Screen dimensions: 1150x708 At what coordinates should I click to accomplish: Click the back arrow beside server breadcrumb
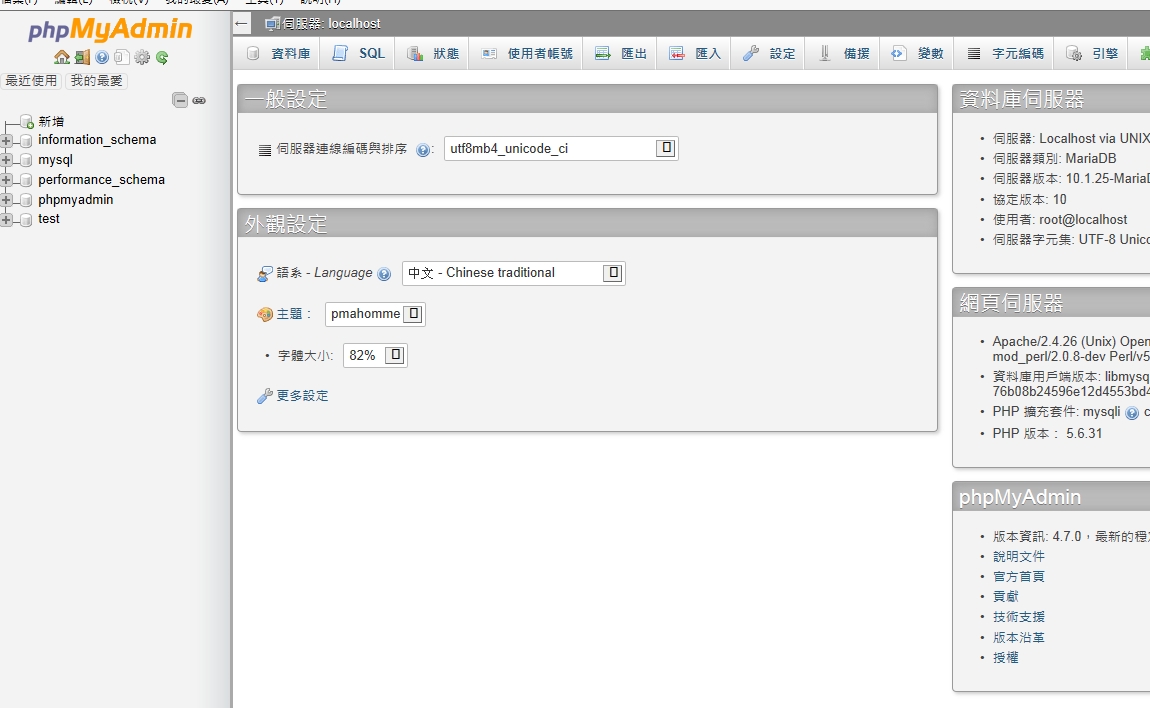pyautogui.click(x=241, y=23)
